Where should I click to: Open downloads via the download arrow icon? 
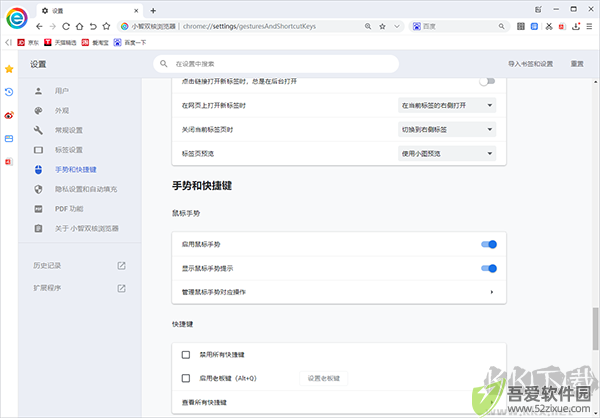(x=576, y=26)
